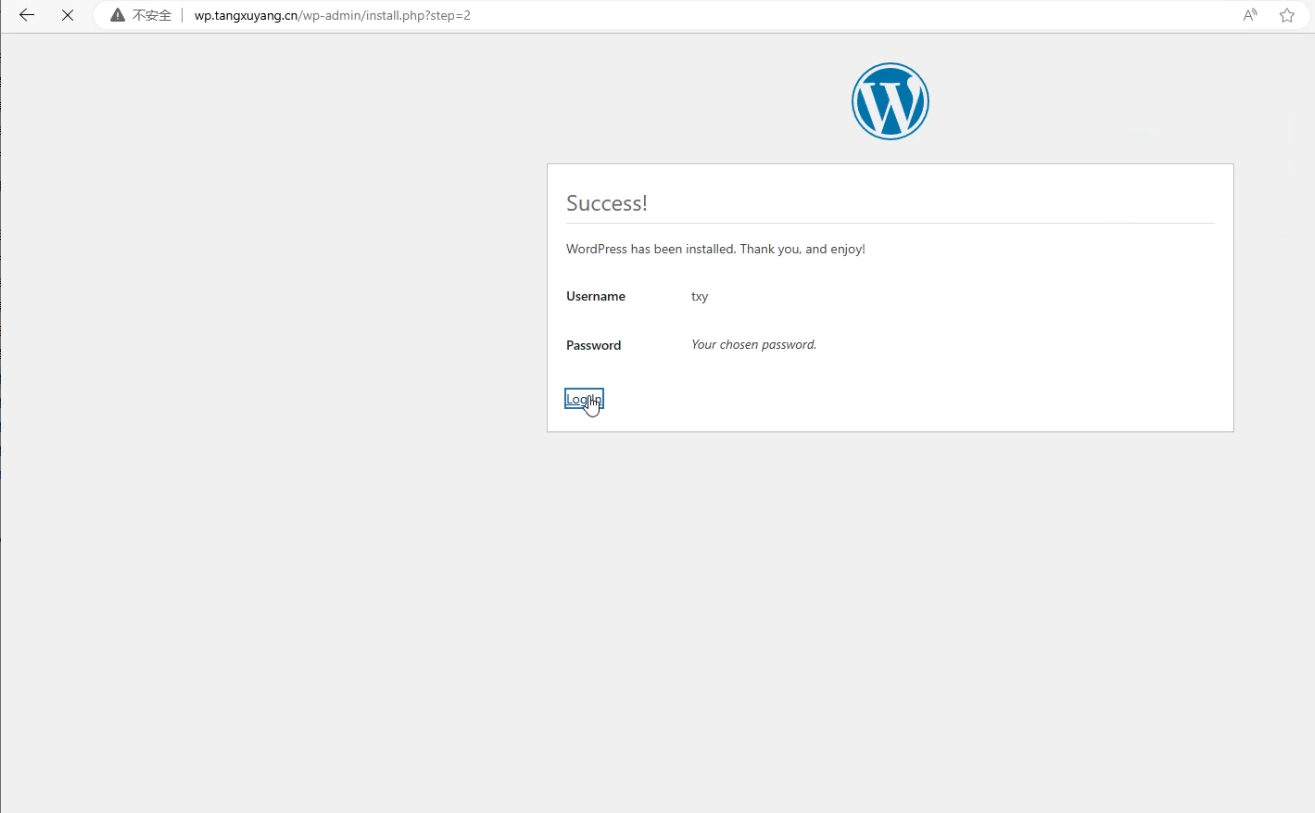The image size is (1315, 813).
Task: Click the Log In button
Action: [584, 399]
